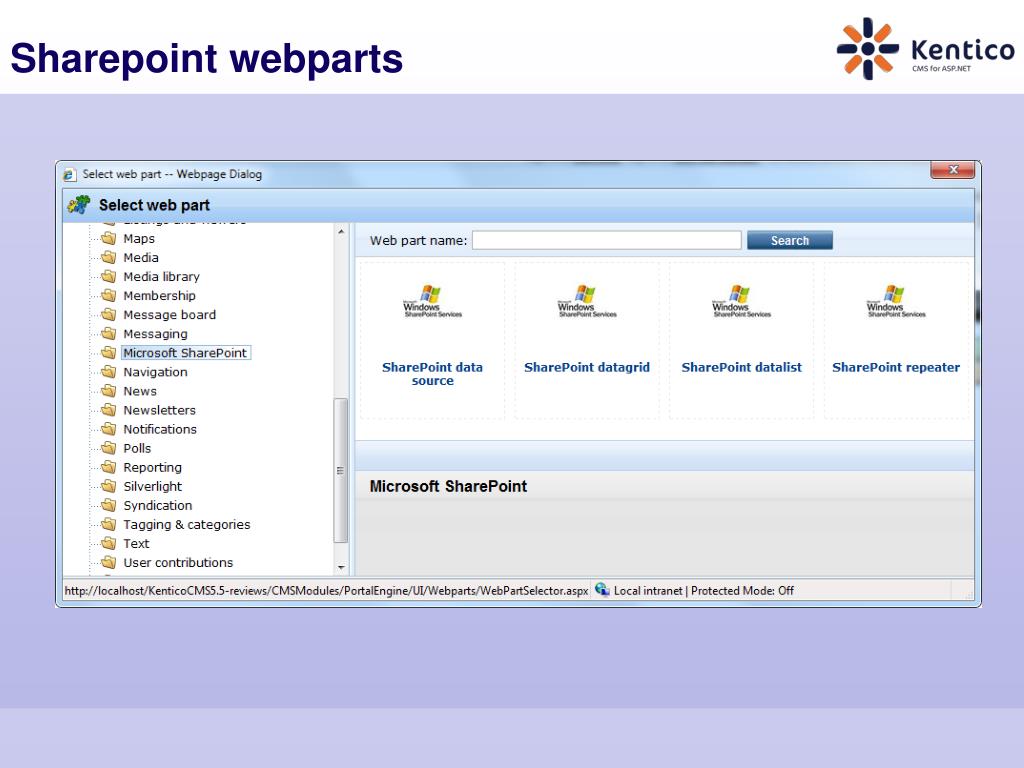
Task: Click the SharePoint data source Windows logo
Action: click(432, 301)
